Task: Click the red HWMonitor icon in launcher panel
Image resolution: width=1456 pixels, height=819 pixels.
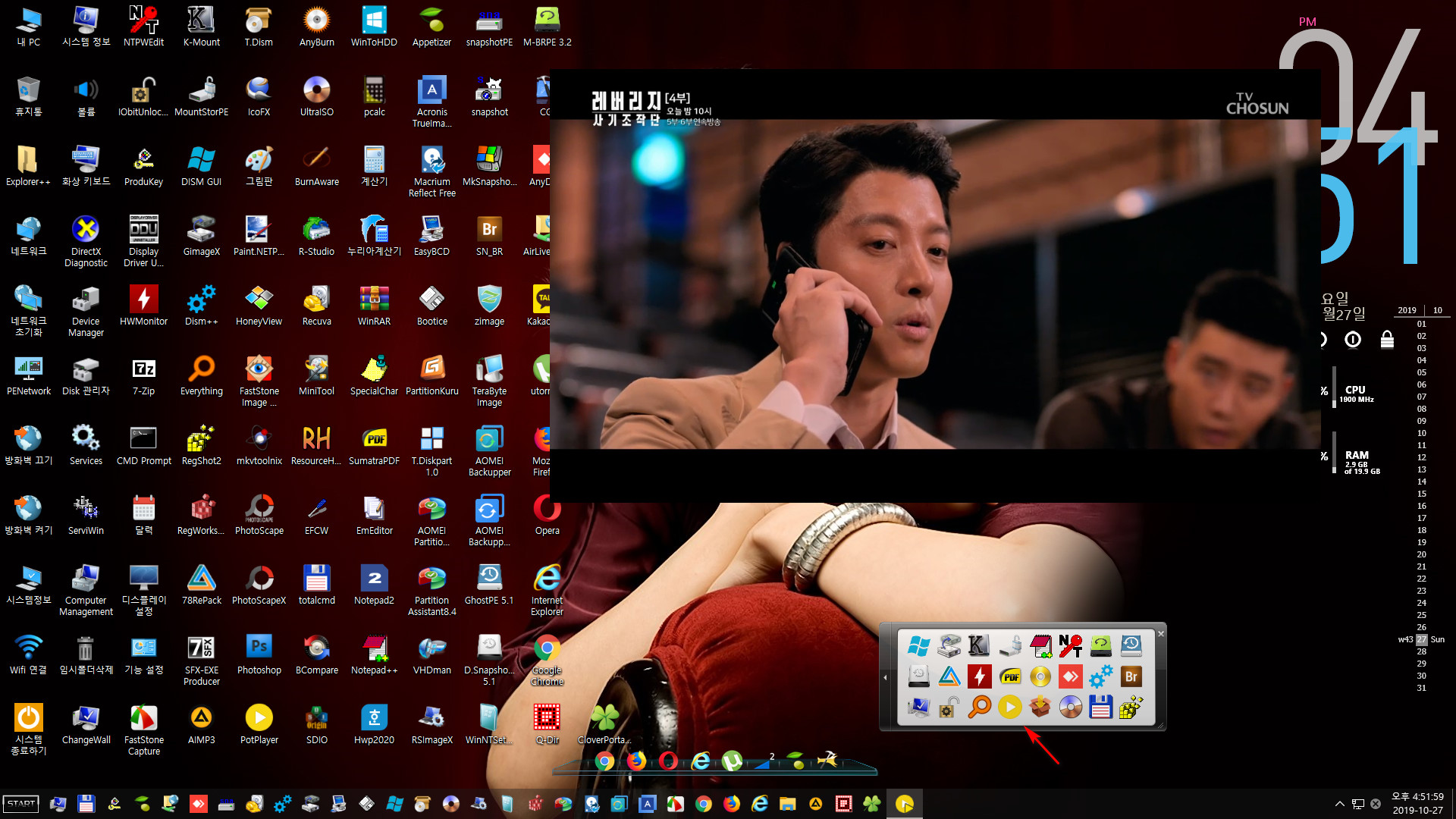Action: pos(979,676)
